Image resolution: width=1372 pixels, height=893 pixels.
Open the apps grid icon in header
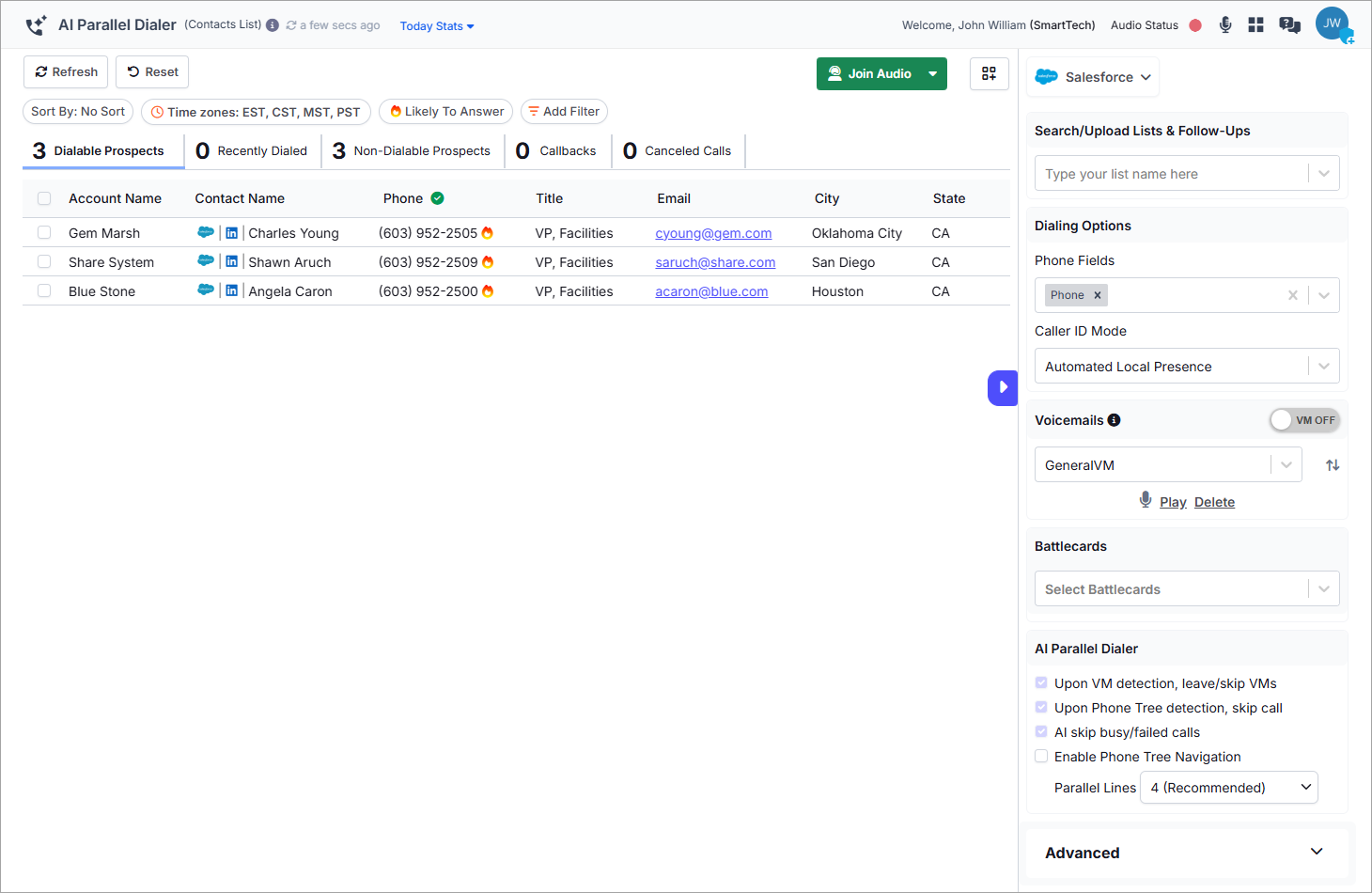click(1255, 25)
